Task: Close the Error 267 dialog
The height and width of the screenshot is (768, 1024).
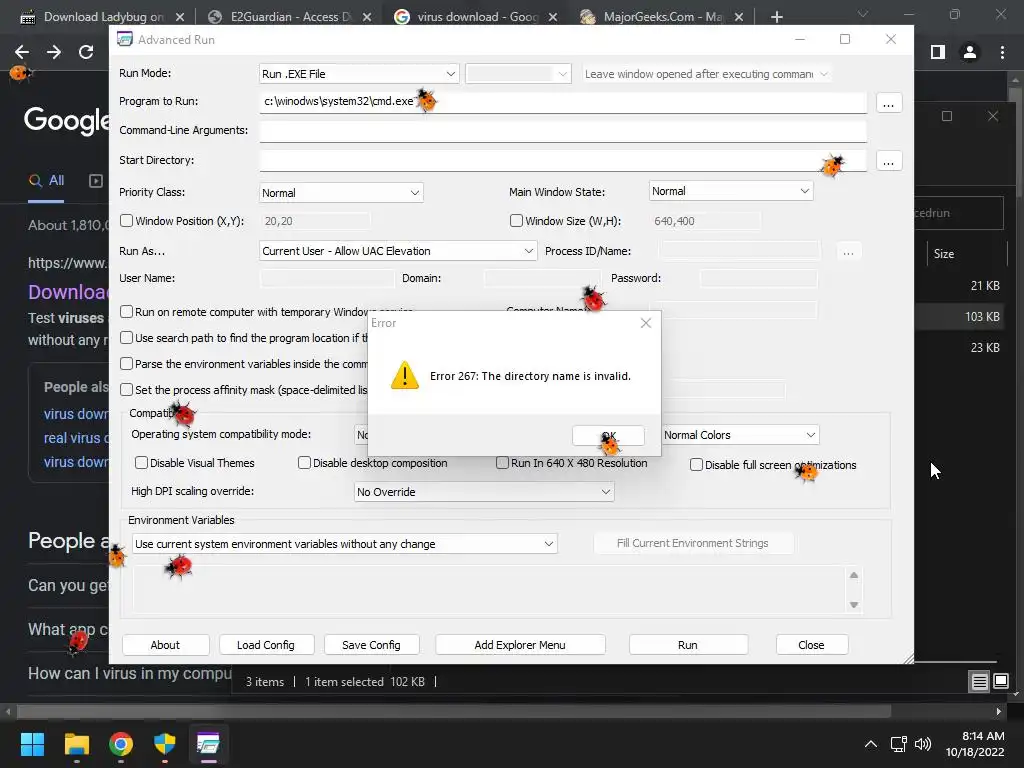Action: [x=646, y=323]
